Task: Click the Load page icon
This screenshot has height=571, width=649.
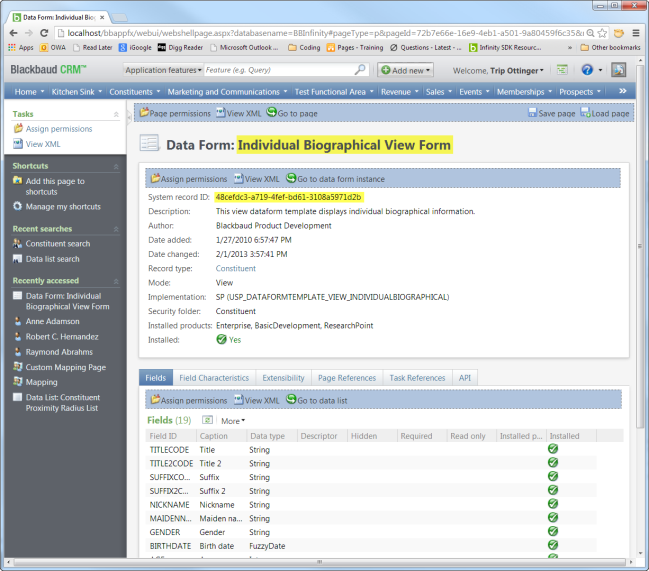Action: (x=585, y=113)
